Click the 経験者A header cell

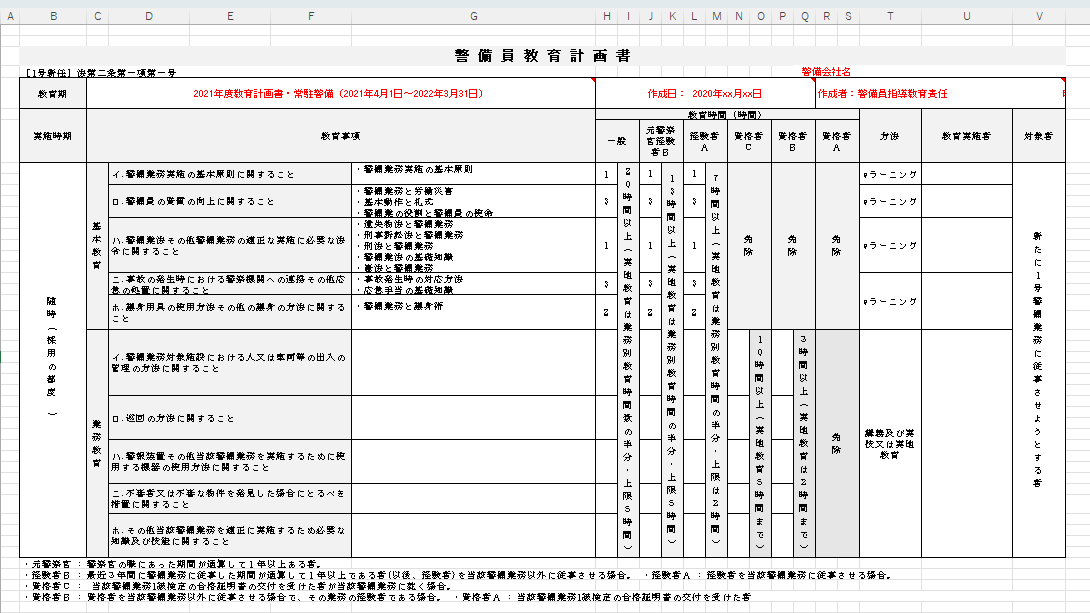click(705, 141)
